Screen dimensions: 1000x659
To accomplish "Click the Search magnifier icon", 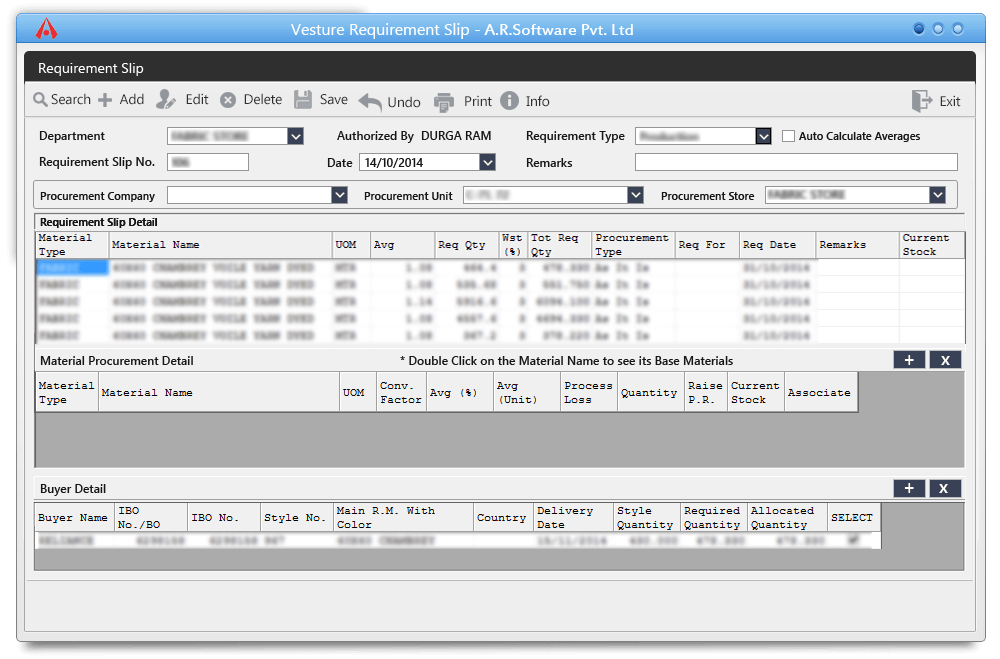I will pyautogui.click(x=40, y=100).
